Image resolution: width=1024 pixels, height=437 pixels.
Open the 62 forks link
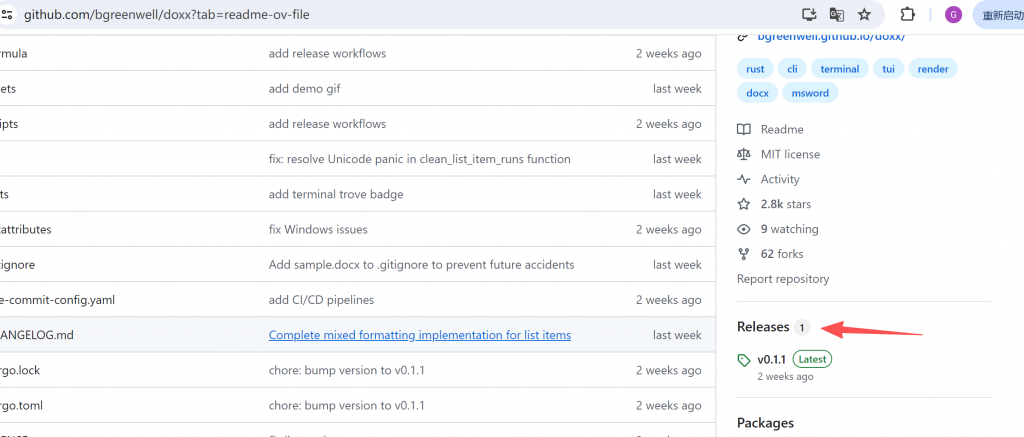781,254
